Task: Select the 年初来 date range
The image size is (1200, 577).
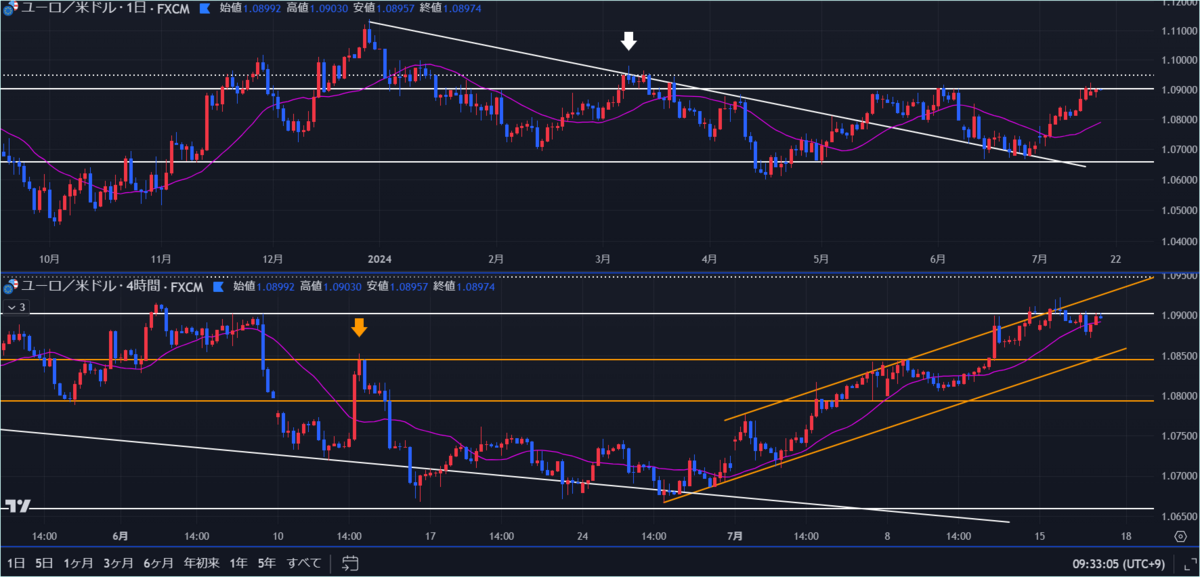Action: [x=200, y=563]
